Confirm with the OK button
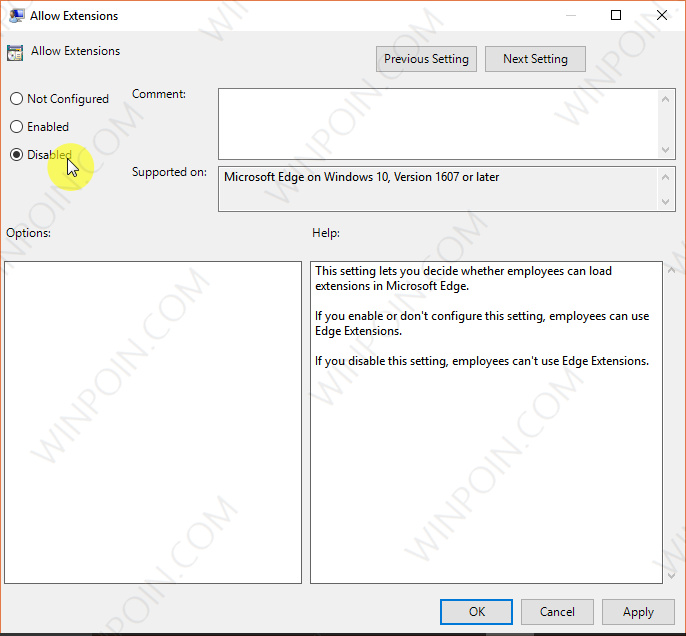This screenshot has height=636, width=686. click(x=476, y=612)
